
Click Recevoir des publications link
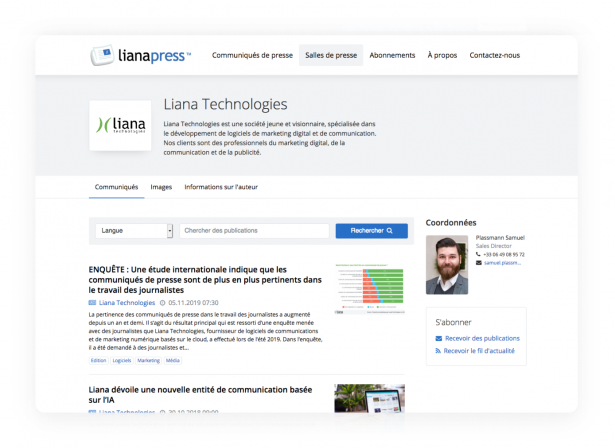point(482,339)
